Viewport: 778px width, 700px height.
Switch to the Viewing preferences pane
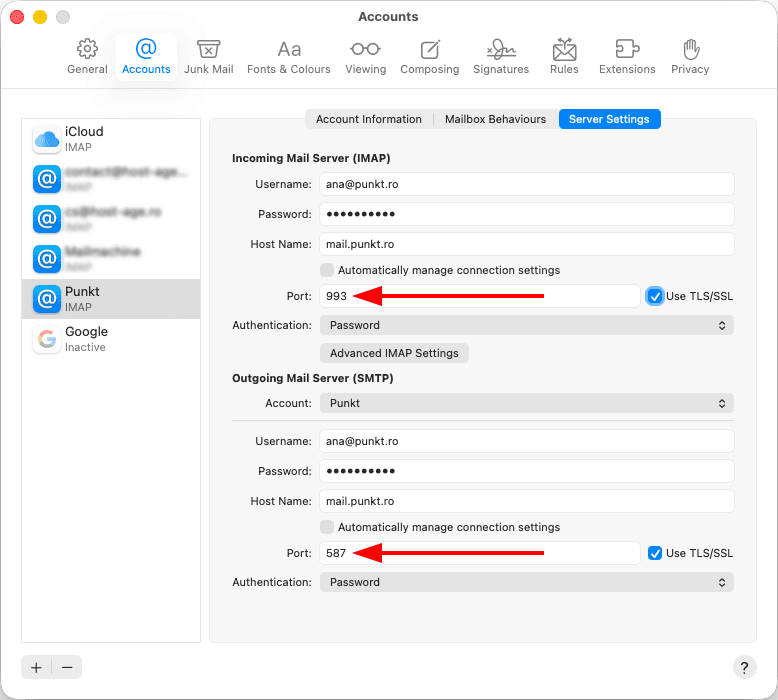point(365,57)
